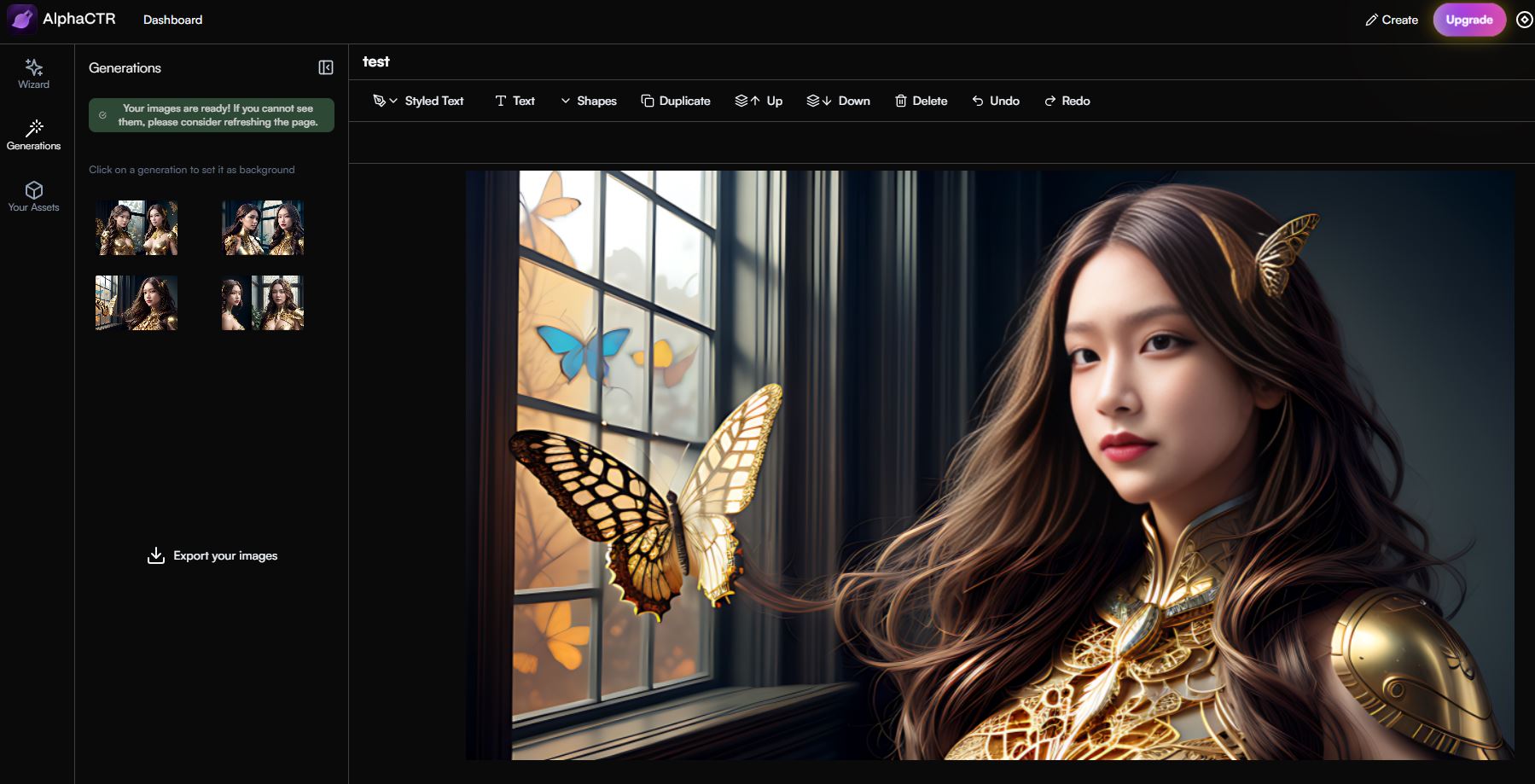Select the top-left generation thumbnail
1535x784 pixels.
[137, 228]
